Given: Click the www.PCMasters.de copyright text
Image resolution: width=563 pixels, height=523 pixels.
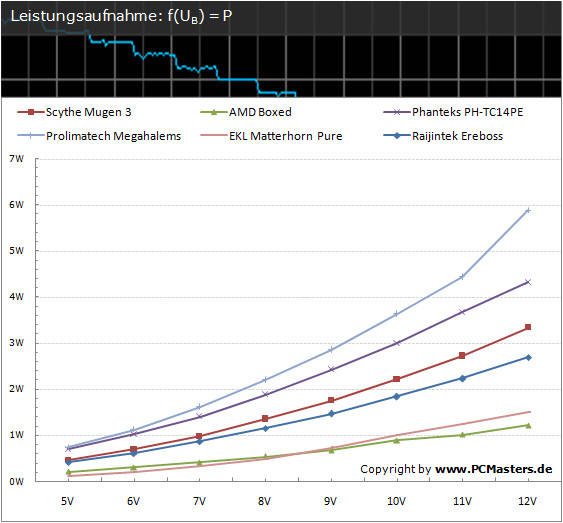Looking at the screenshot, I should (493, 469).
